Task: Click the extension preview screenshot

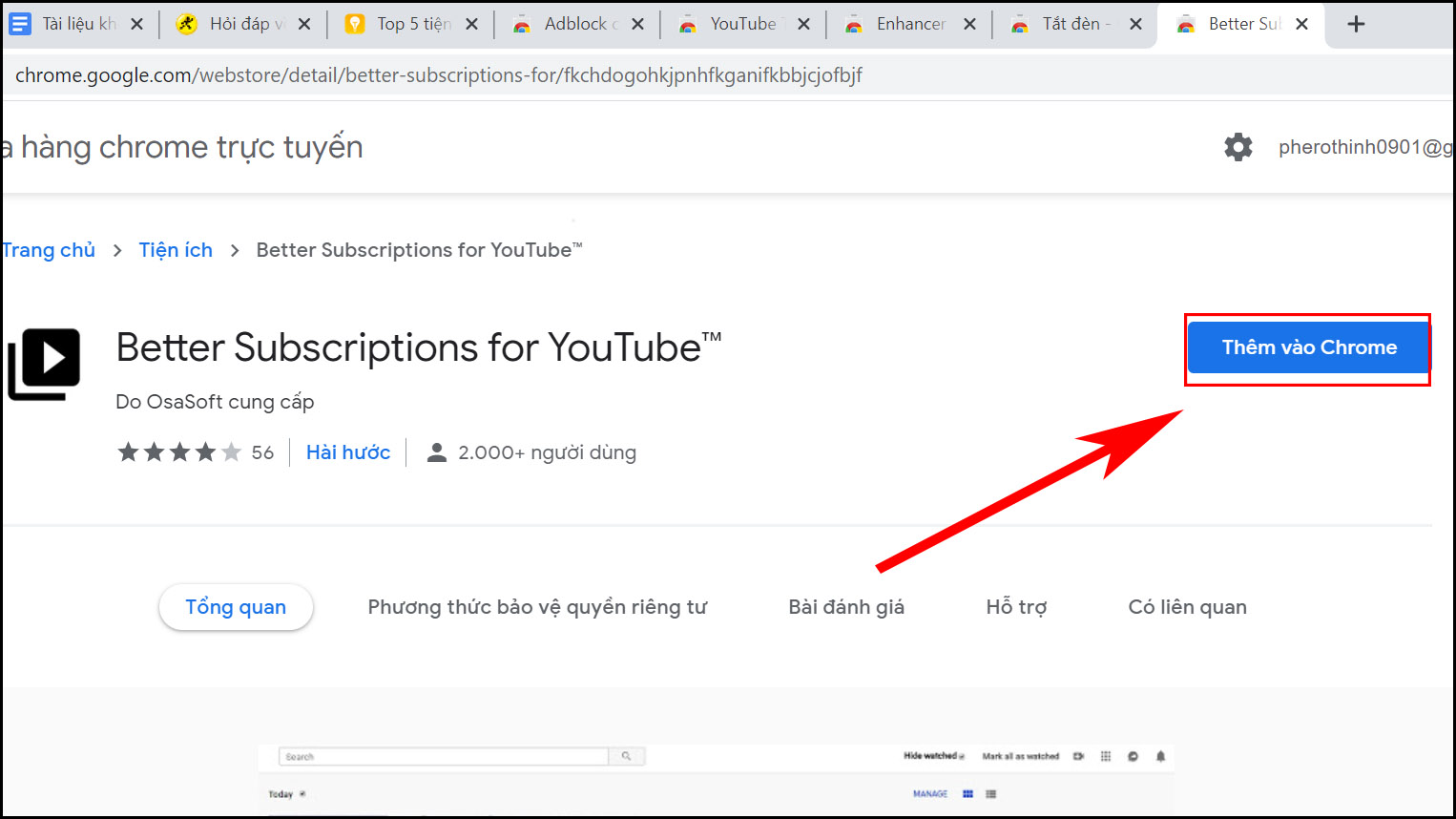Action: (x=716, y=780)
